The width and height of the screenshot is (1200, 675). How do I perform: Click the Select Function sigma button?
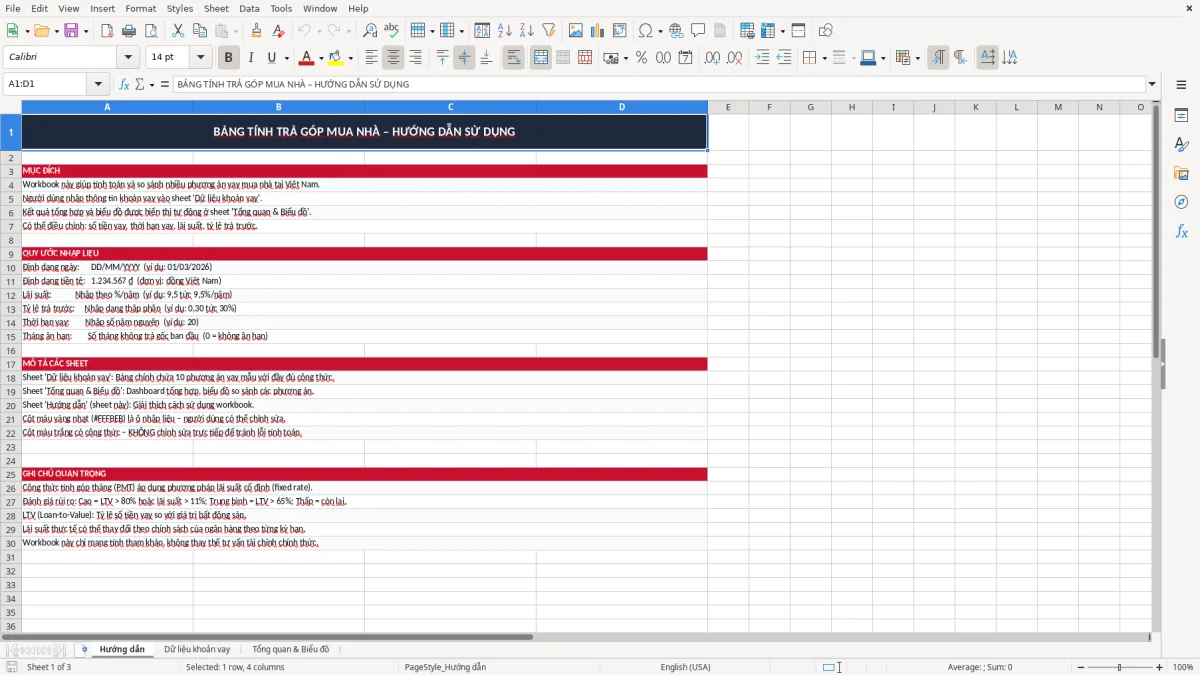[x=139, y=84]
